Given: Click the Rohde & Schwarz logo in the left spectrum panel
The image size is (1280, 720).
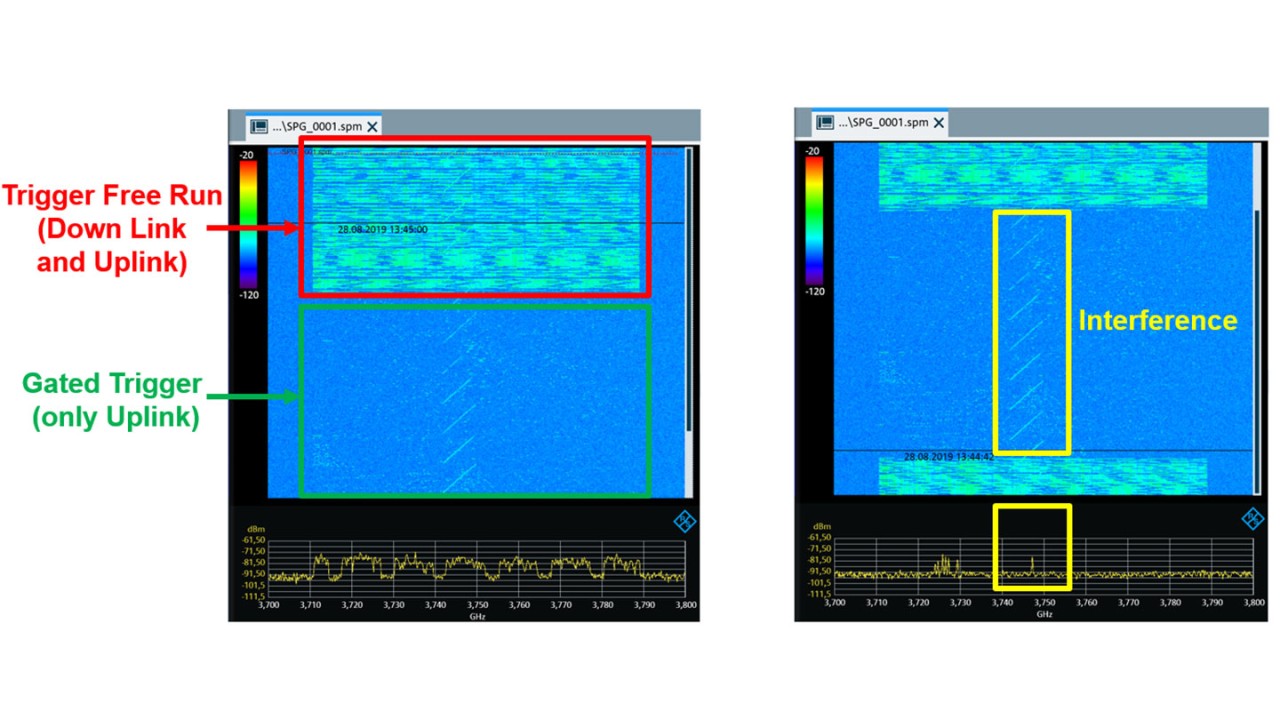Looking at the screenshot, I should coord(685,521).
